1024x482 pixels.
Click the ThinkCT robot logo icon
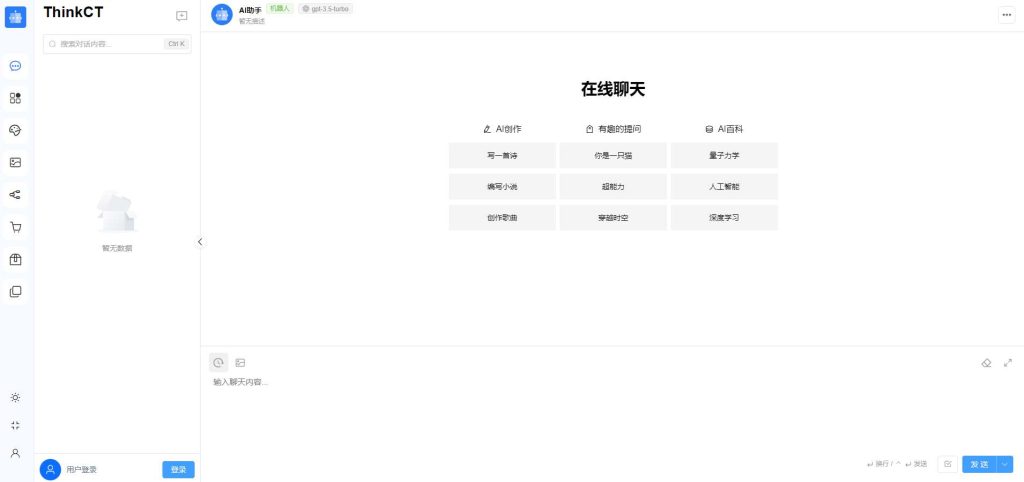[x=16, y=17]
